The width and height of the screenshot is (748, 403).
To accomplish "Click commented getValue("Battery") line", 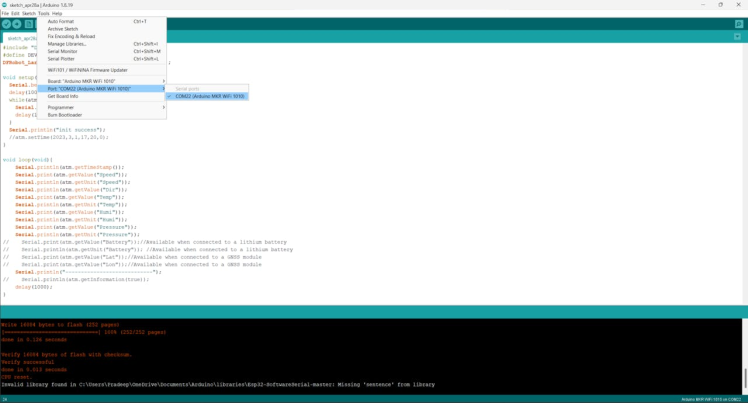I will point(145,242).
